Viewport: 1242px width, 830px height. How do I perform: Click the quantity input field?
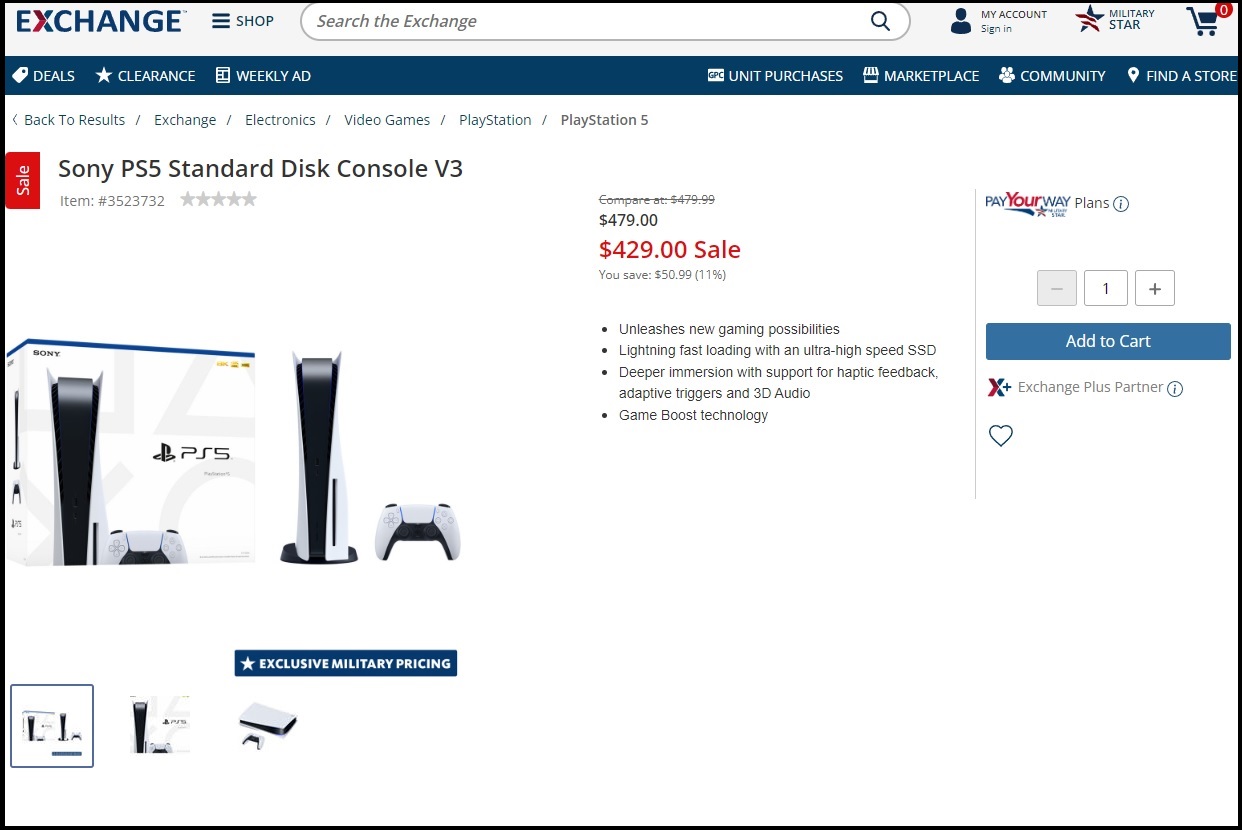click(1106, 289)
